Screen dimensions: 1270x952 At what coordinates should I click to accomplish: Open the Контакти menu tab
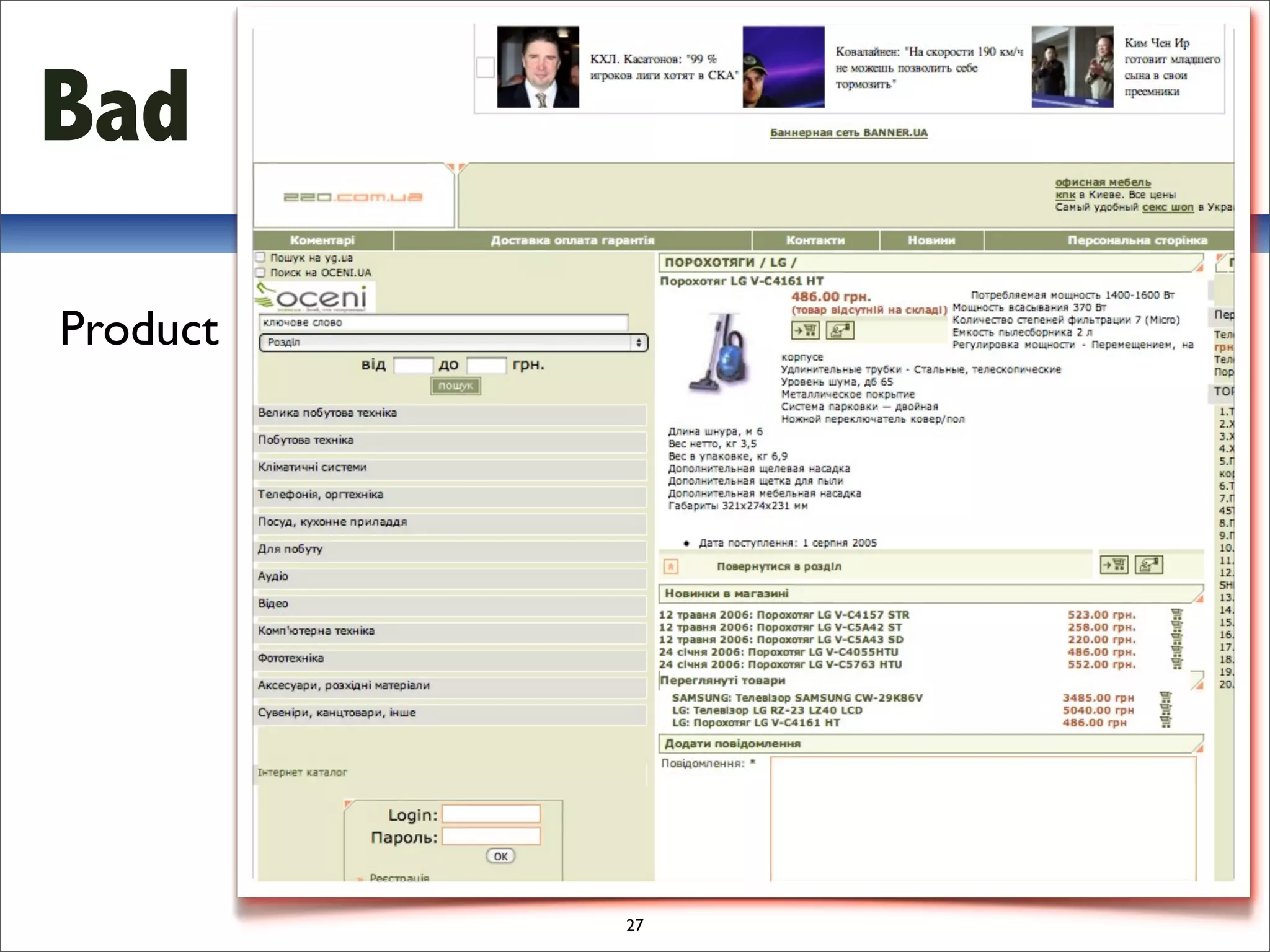coord(815,240)
